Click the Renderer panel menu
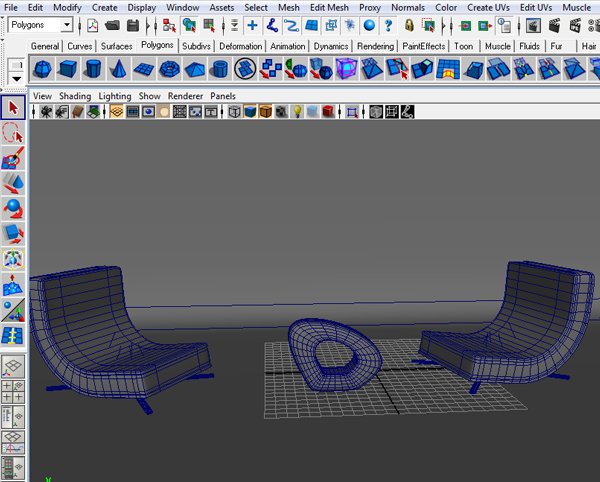Viewport: 600px width, 482px height. 184,96
